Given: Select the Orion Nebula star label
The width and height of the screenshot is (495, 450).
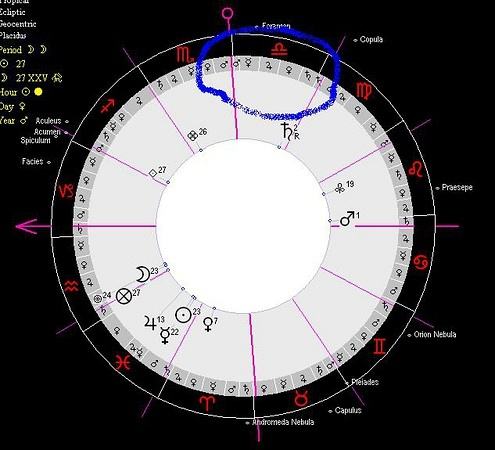Looking at the screenshot, I should coord(435,334).
